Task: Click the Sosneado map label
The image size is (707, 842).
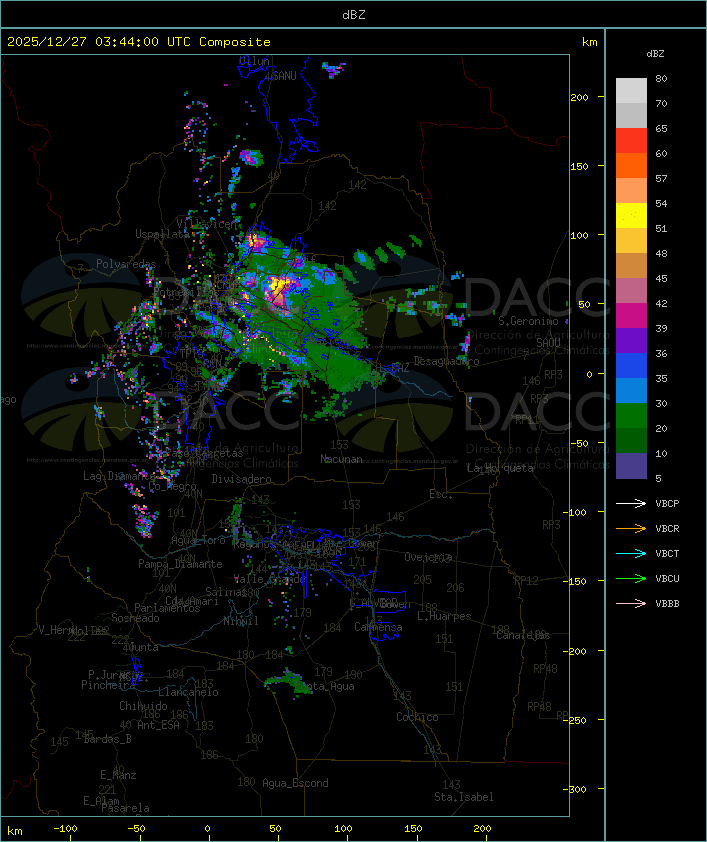Action: pos(135,618)
